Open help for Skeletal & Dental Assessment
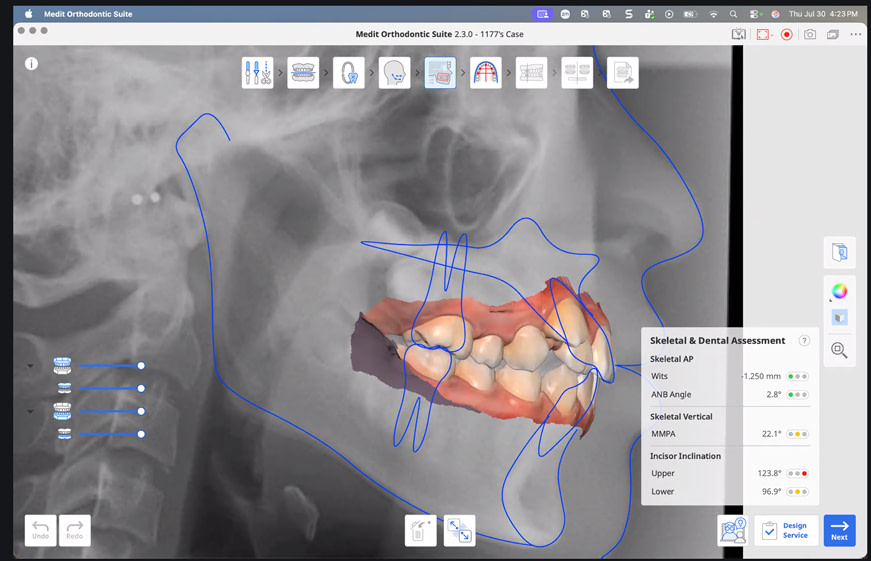This screenshot has width=871, height=561. (804, 340)
